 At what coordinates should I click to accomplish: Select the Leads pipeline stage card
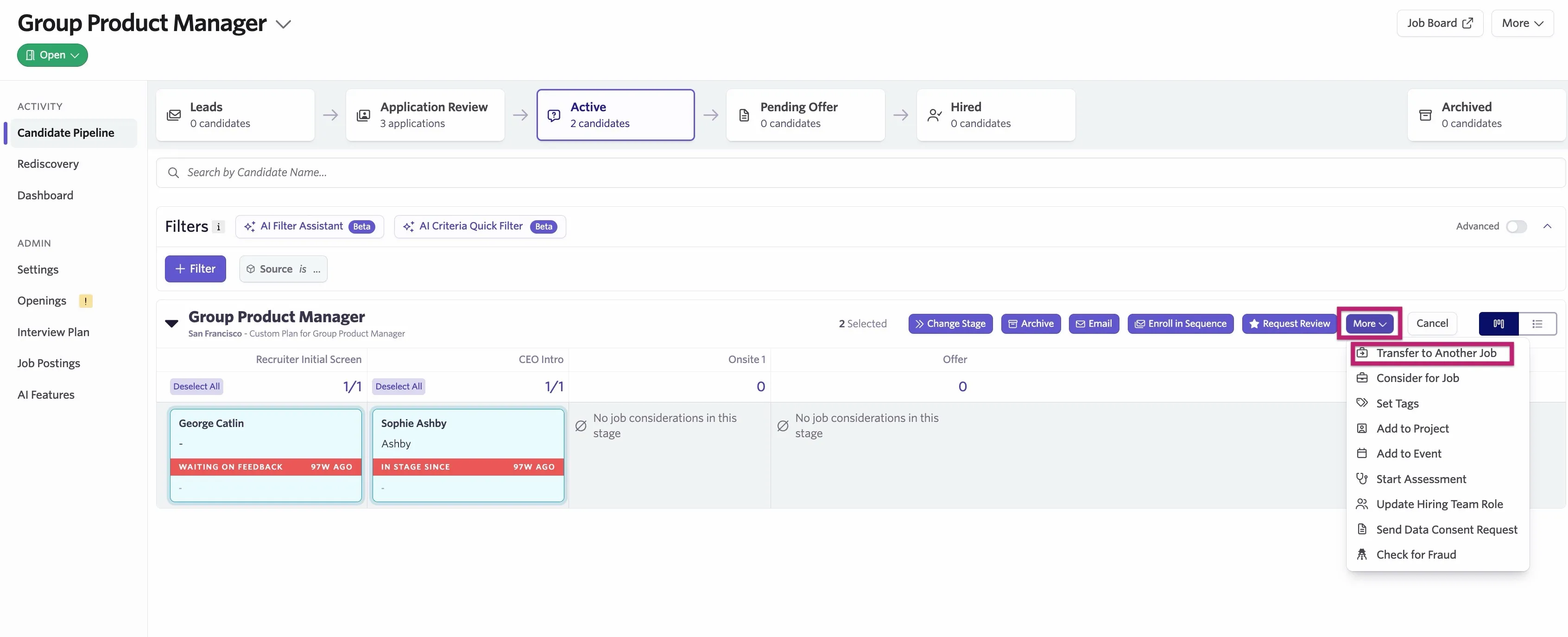(x=235, y=115)
